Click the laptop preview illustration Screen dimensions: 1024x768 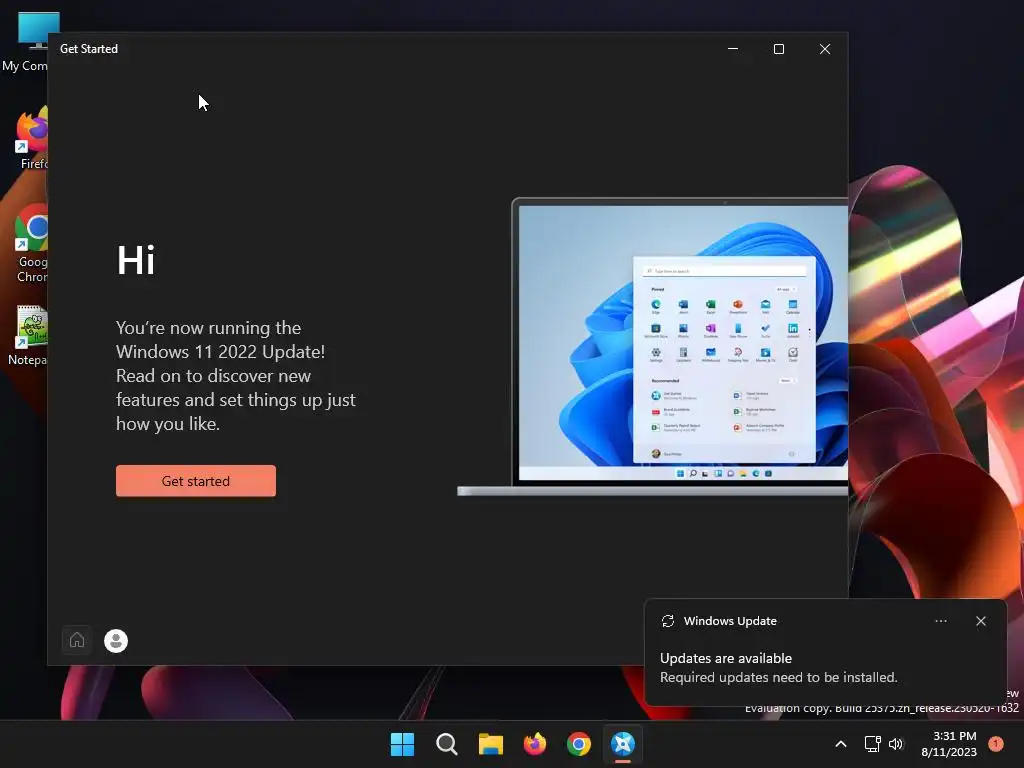coord(652,347)
